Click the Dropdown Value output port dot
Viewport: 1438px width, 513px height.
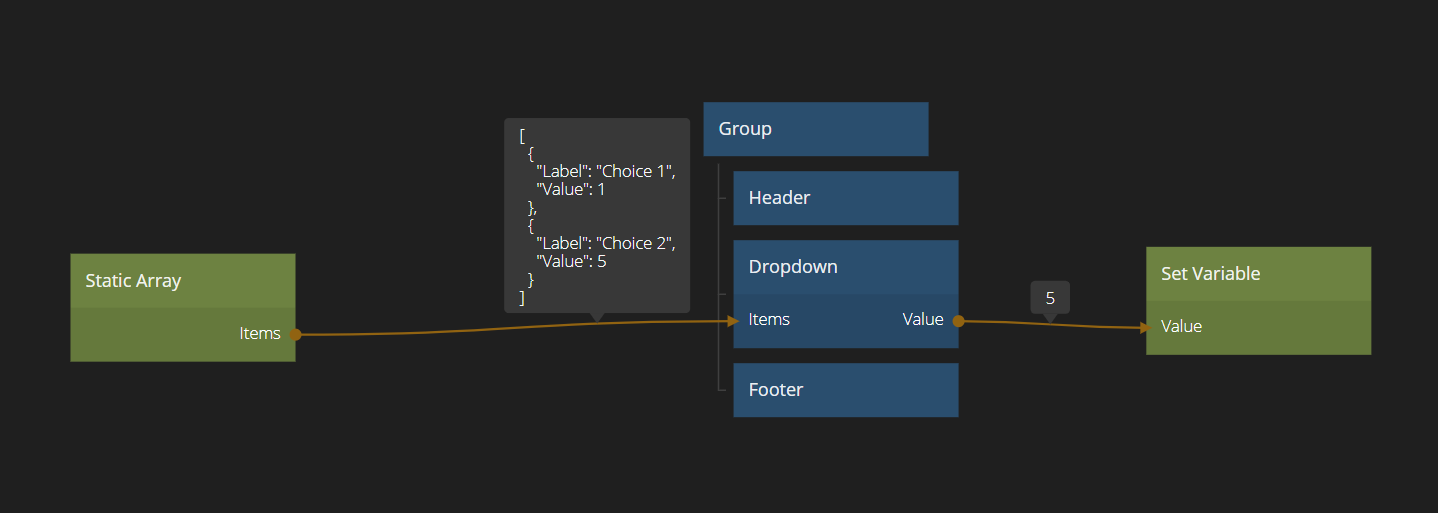(x=958, y=321)
